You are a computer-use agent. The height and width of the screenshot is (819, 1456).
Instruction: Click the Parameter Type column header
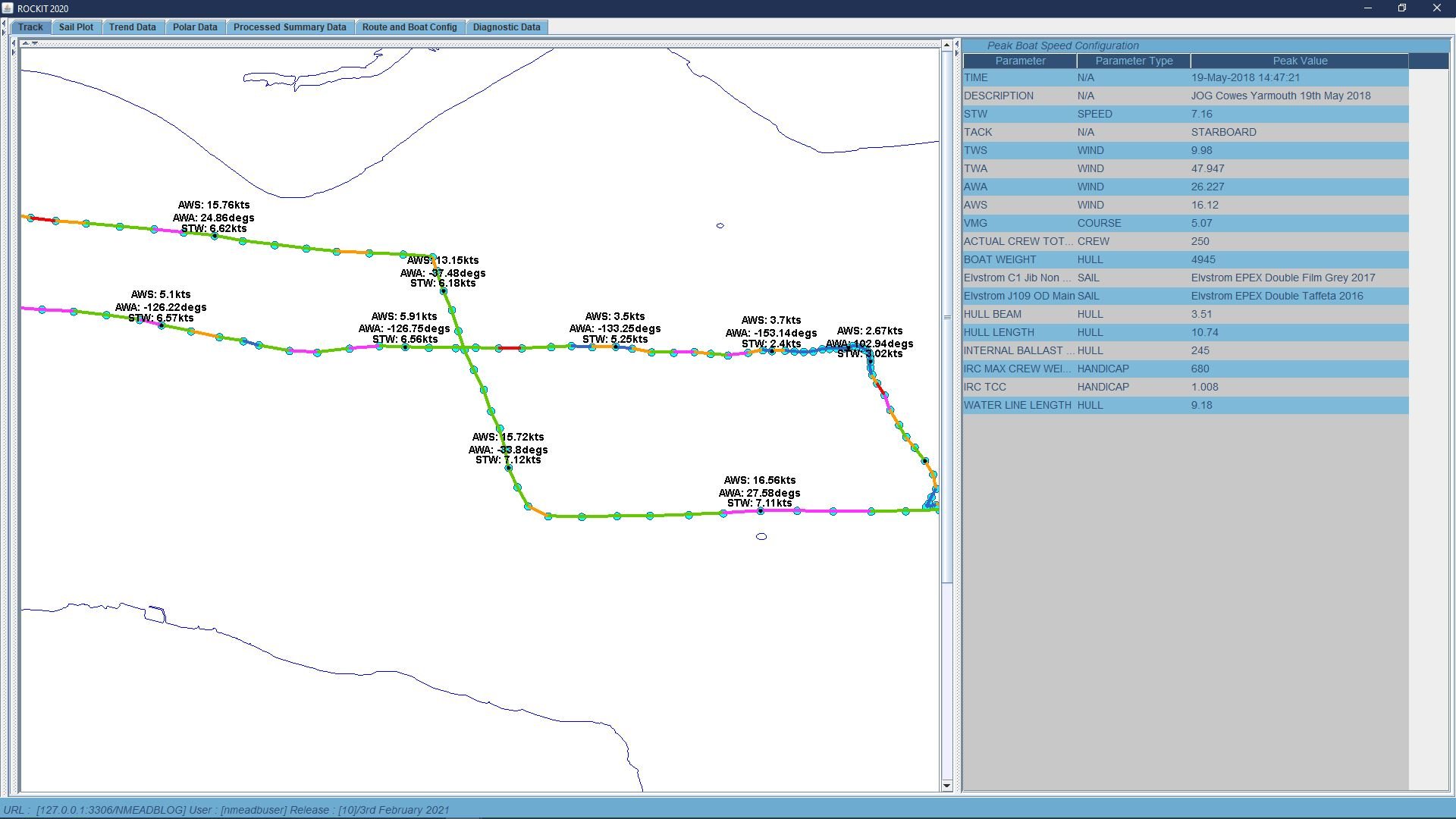point(1134,61)
